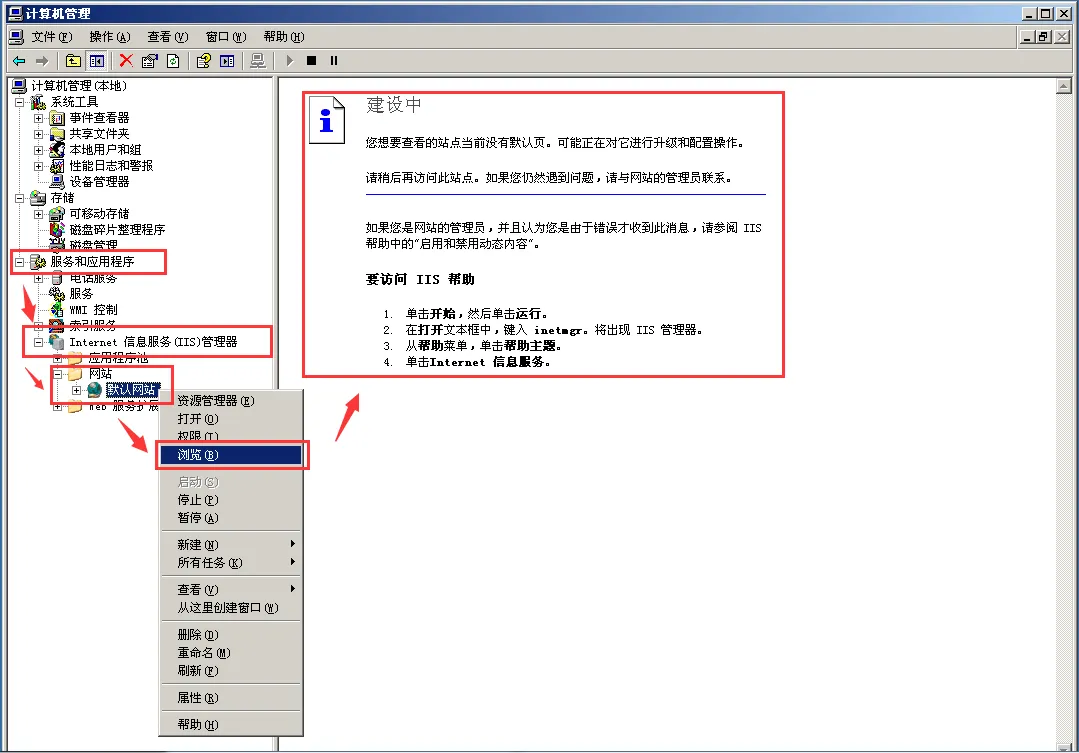Toggle the show/hide console tree toolbar icon

pyautogui.click(x=97, y=61)
